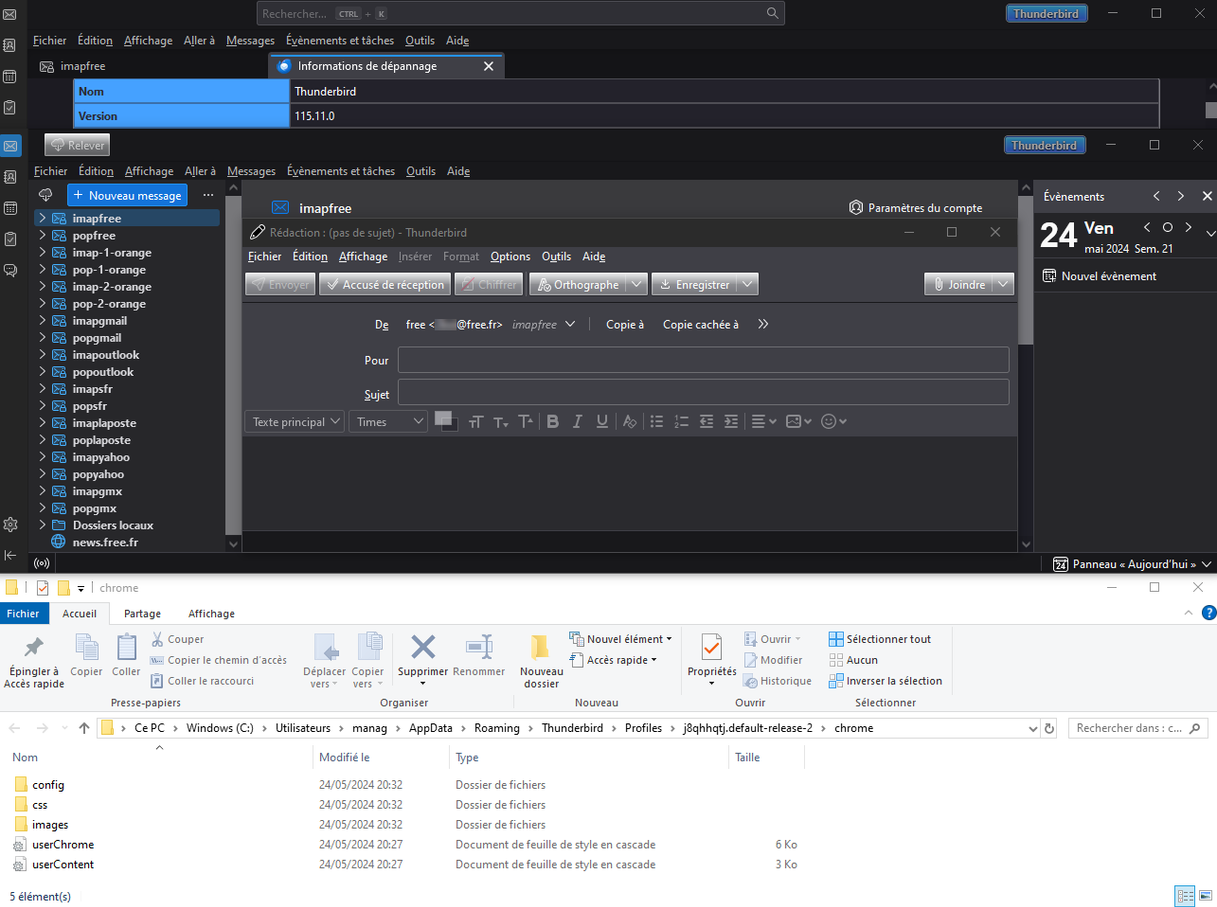Toggle italic in compose formatting toolbar
Image resolution: width=1217 pixels, height=907 pixels.
point(578,422)
